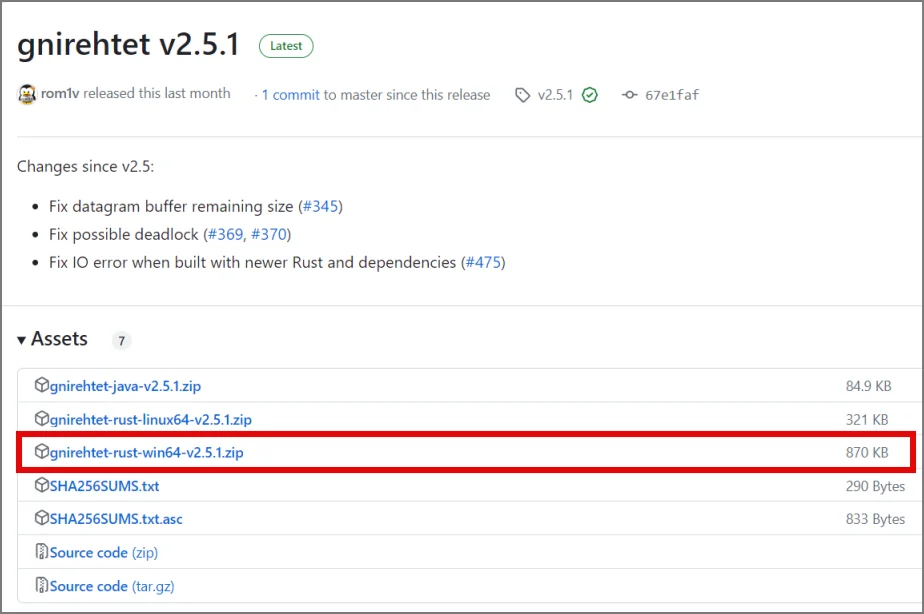Image resolution: width=924 pixels, height=614 pixels.
Task: Download gnirehtet-rust-linux64-v2.5.1.zip
Action: pyautogui.click(x=151, y=420)
